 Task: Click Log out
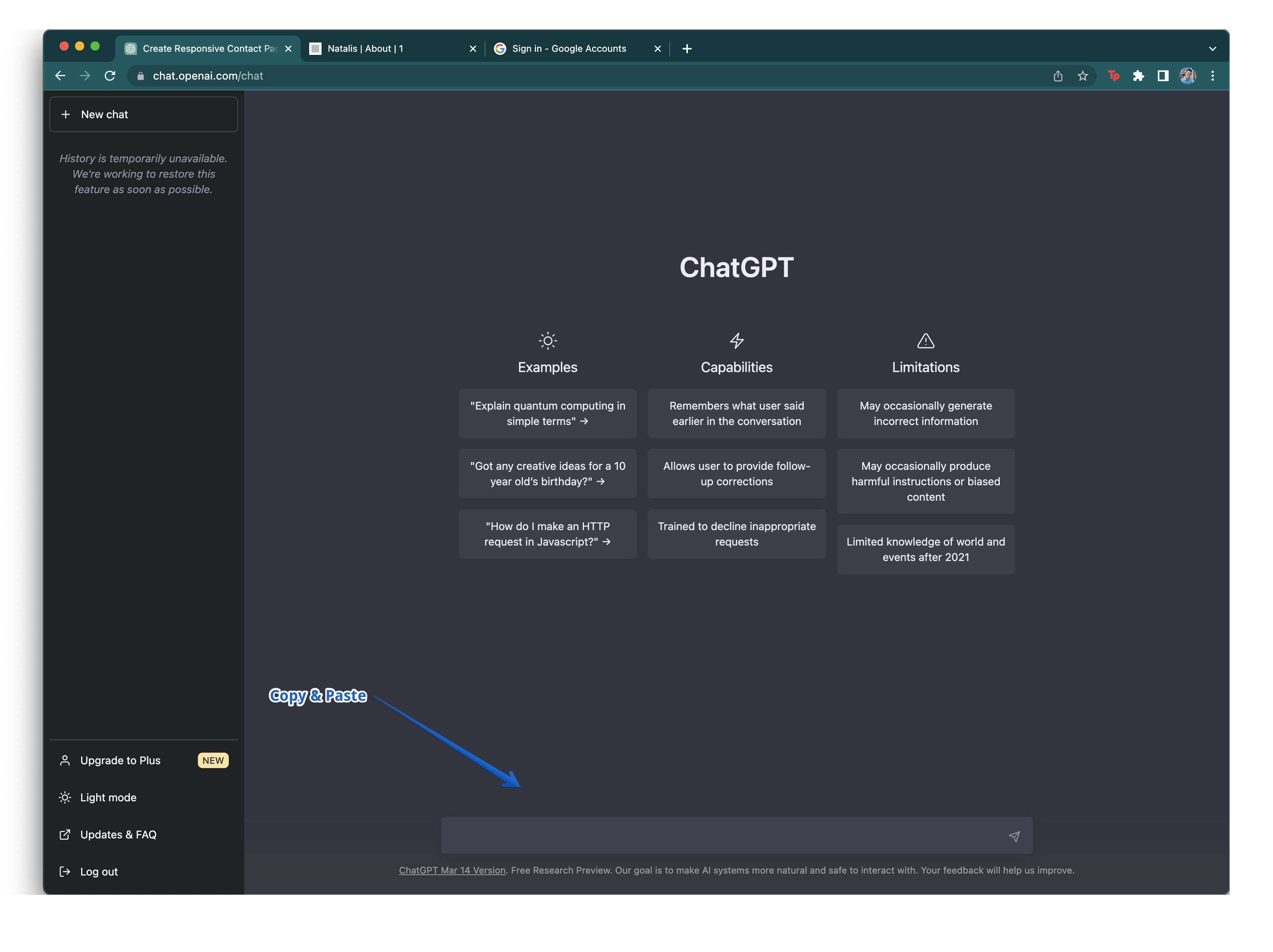(x=144, y=872)
